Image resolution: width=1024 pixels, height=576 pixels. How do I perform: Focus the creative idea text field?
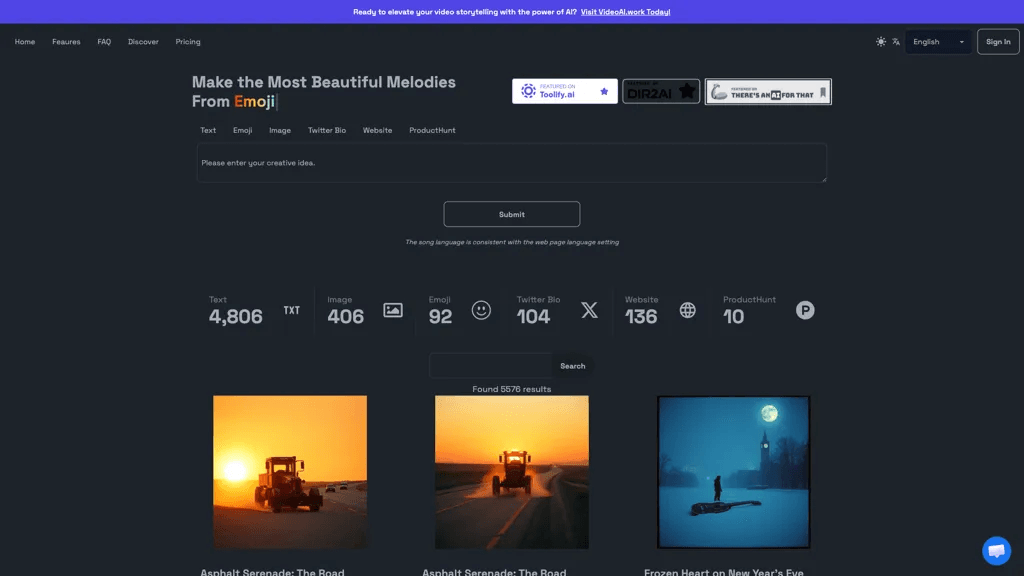point(511,163)
